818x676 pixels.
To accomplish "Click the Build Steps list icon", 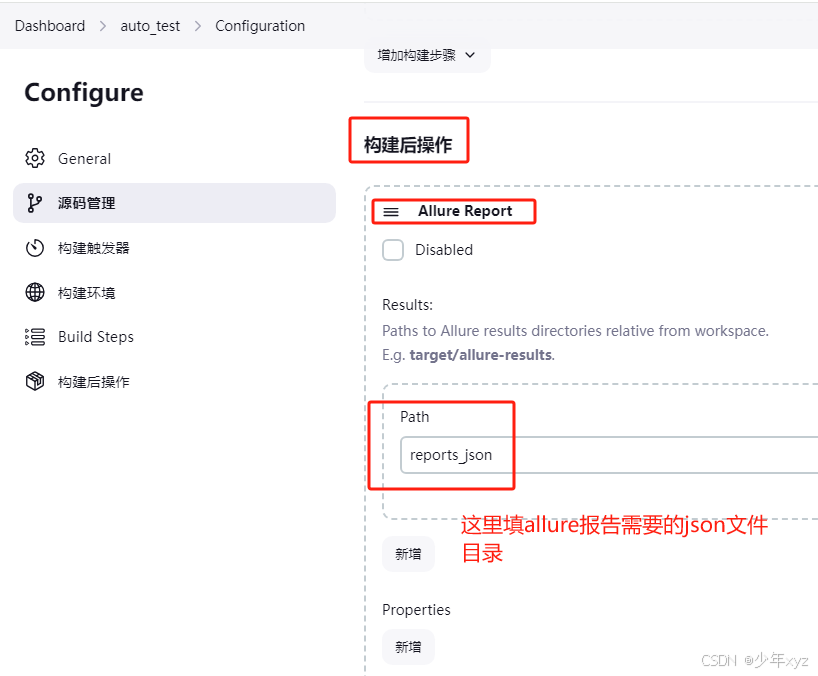I will coord(35,337).
